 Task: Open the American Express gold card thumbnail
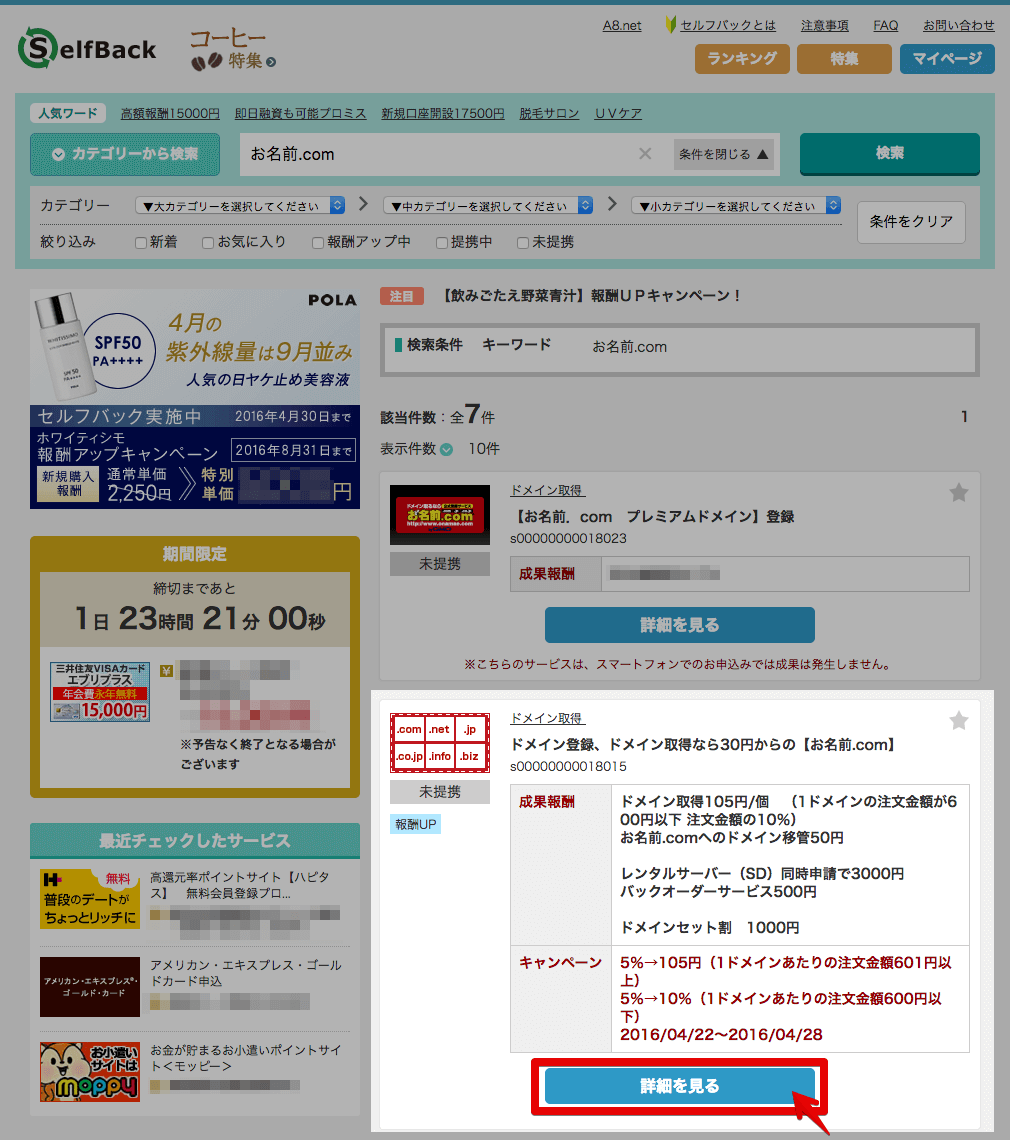click(89, 987)
